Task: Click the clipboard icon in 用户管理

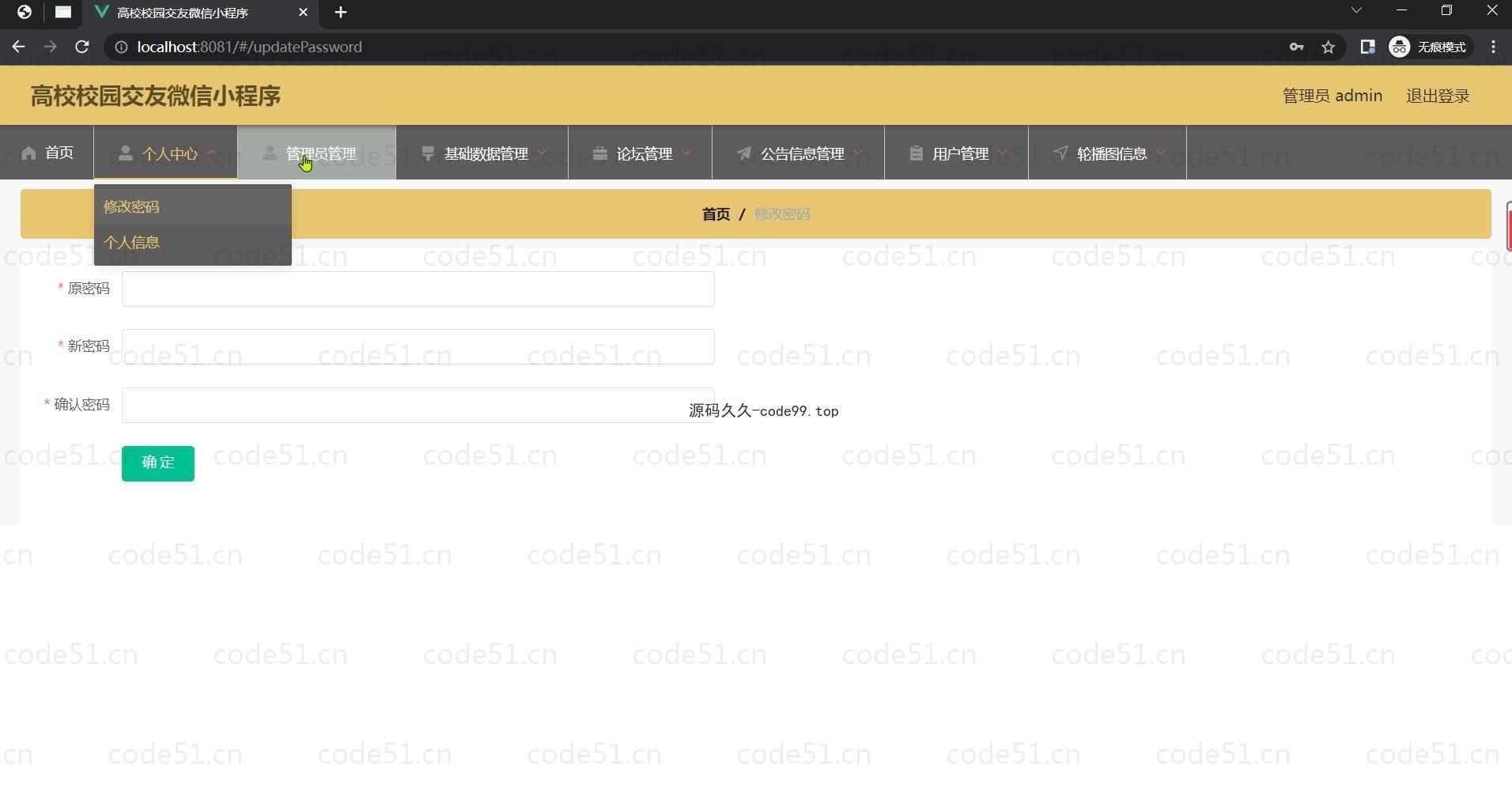Action: [916, 153]
